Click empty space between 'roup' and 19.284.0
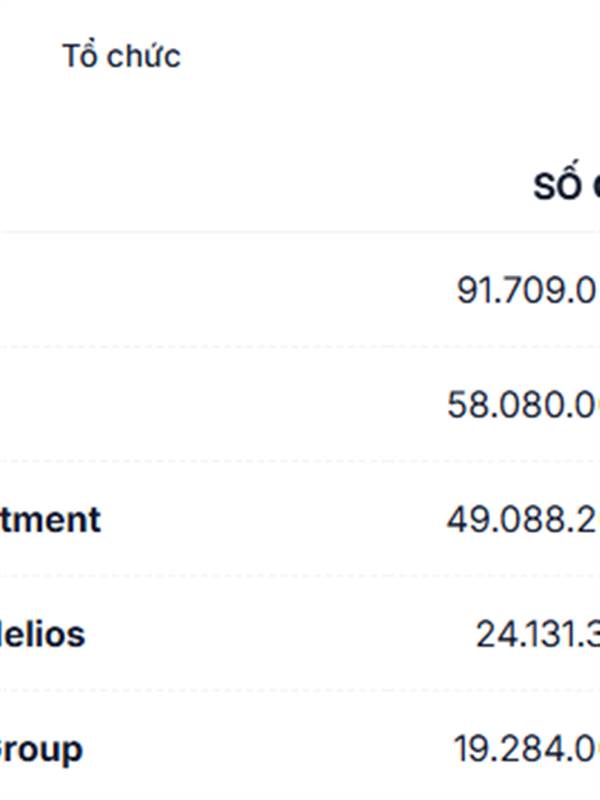The width and height of the screenshot is (600, 800). [x=268, y=749]
